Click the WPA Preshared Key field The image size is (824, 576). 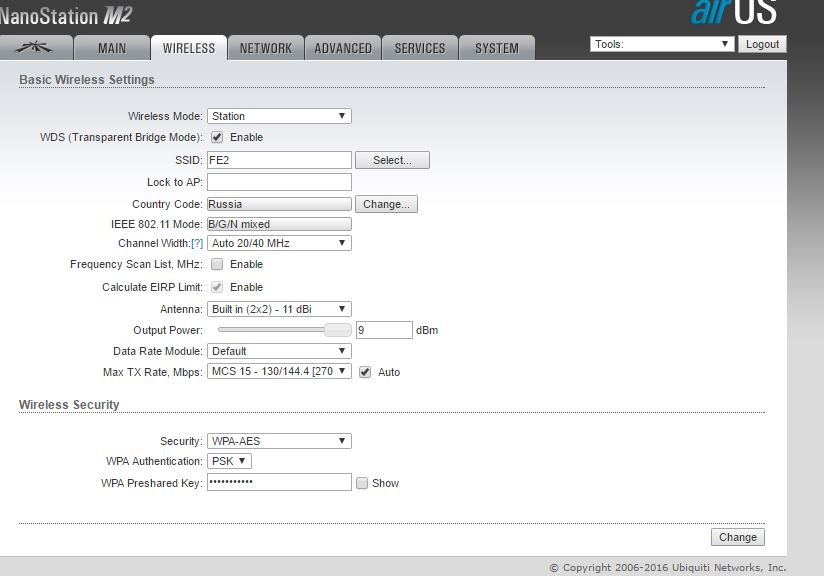coord(279,482)
